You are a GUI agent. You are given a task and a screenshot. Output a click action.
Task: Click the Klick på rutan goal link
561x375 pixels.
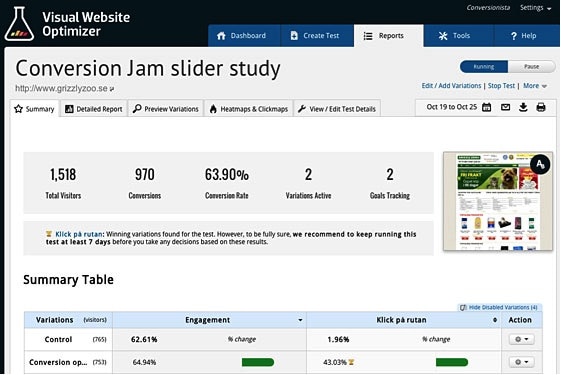pos(79,234)
